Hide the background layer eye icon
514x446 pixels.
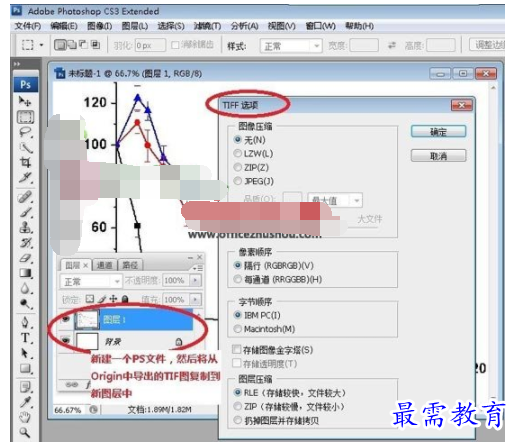66,341
